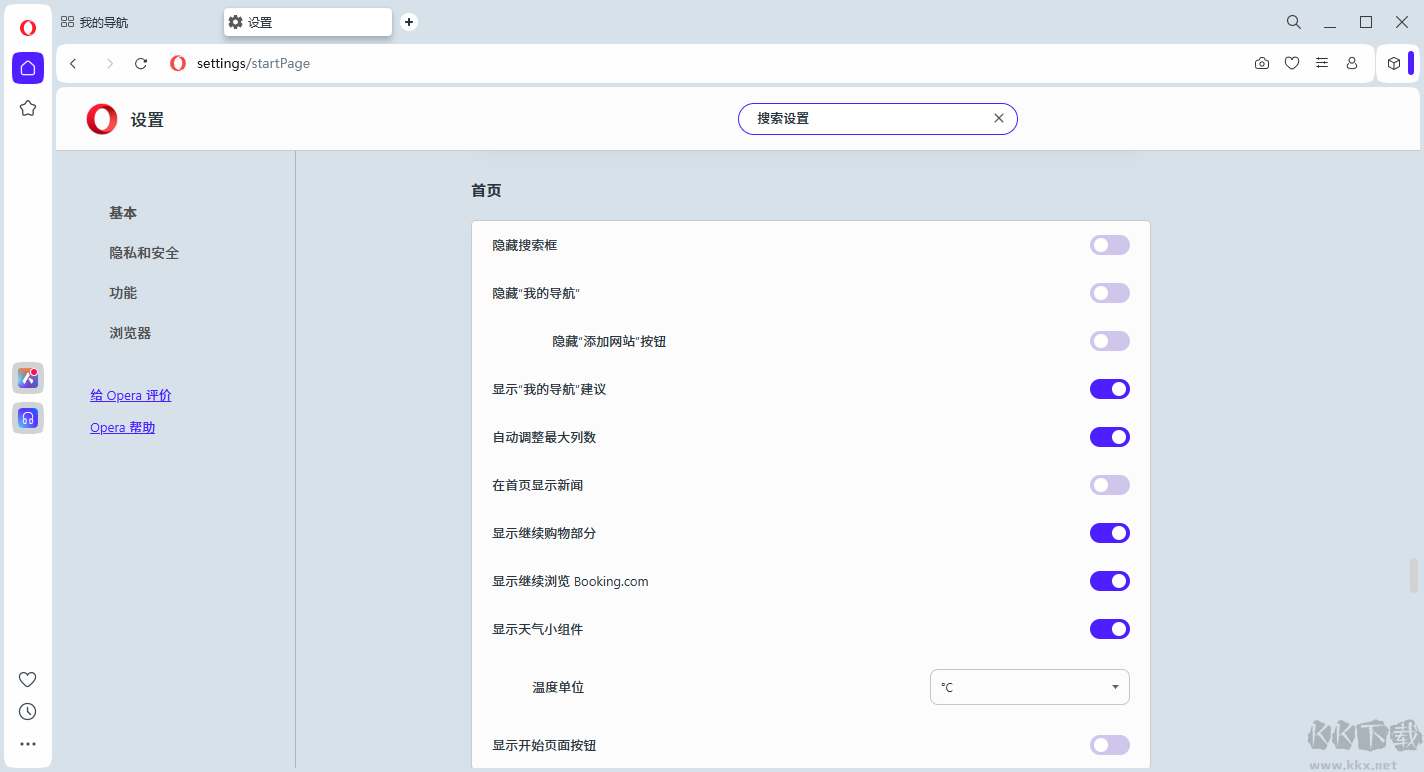The height and width of the screenshot is (772, 1424).
Task: Open the 温度单位 °C dropdown
Action: click(x=1030, y=687)
